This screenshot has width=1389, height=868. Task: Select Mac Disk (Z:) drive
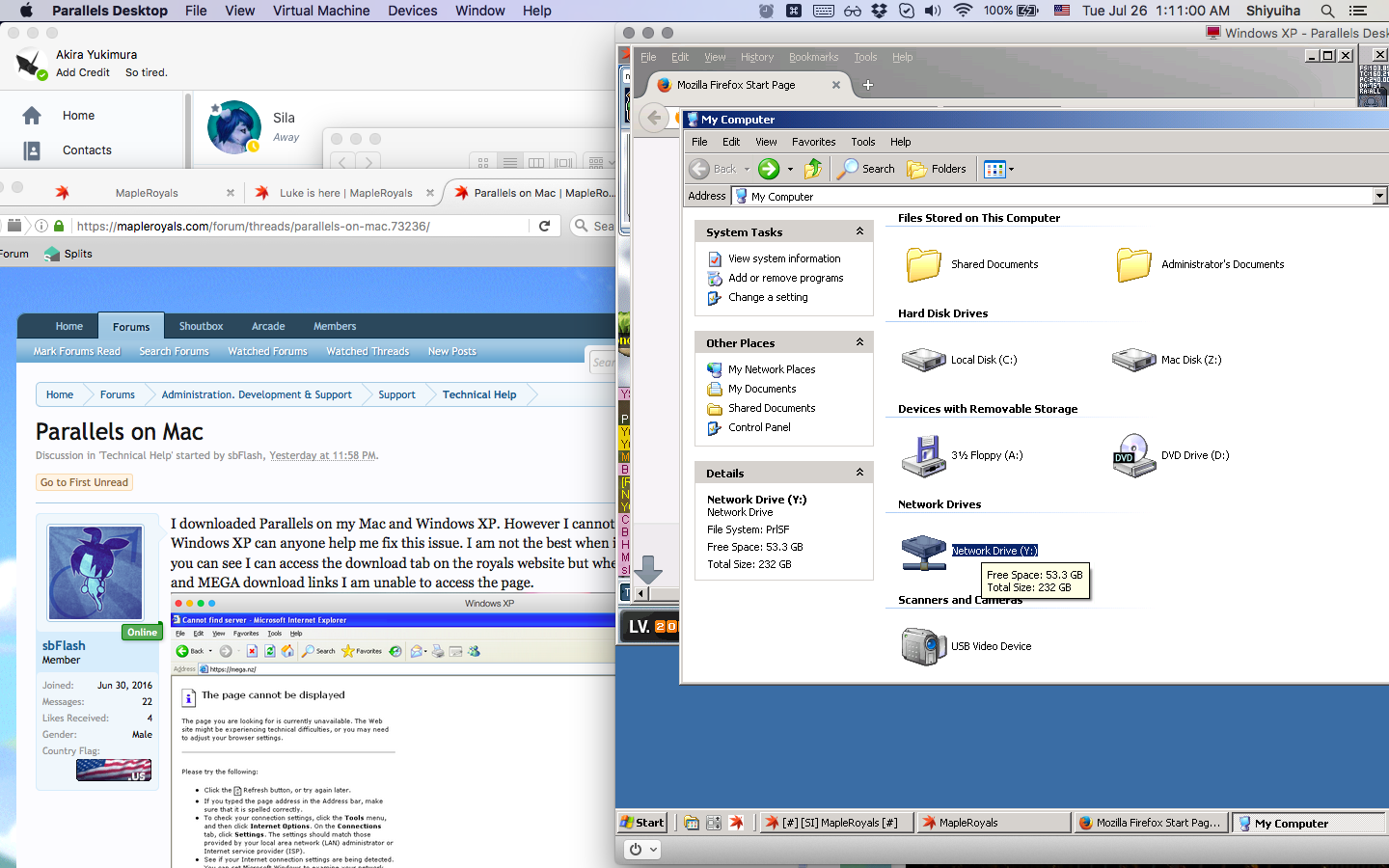1167,360
